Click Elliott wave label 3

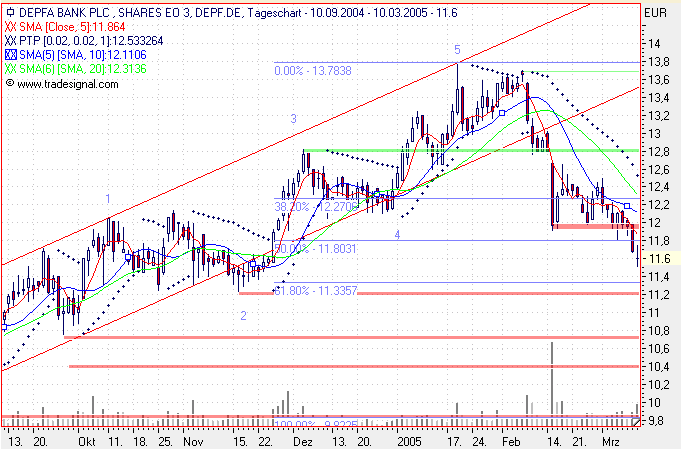[294, 119]
